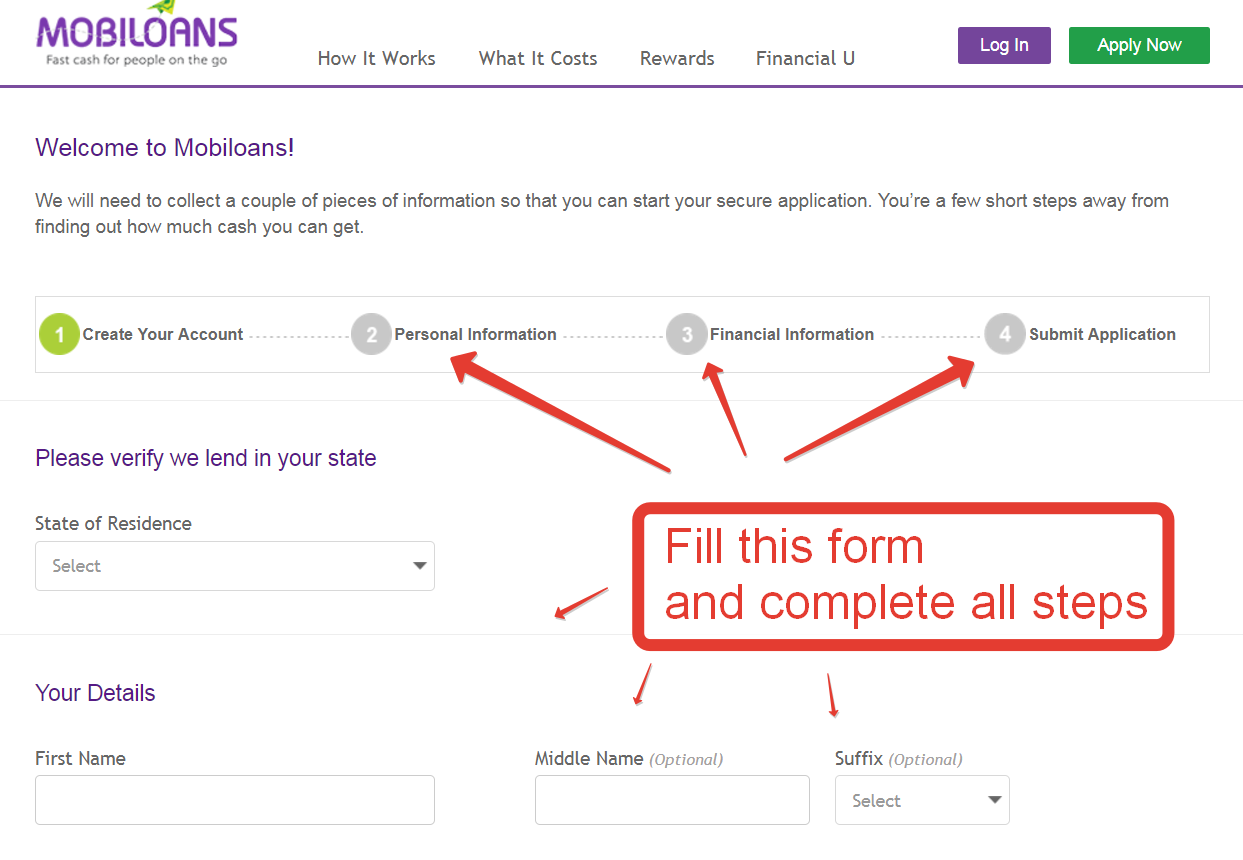Click step 2 circle icon

[x=371, y=334]
